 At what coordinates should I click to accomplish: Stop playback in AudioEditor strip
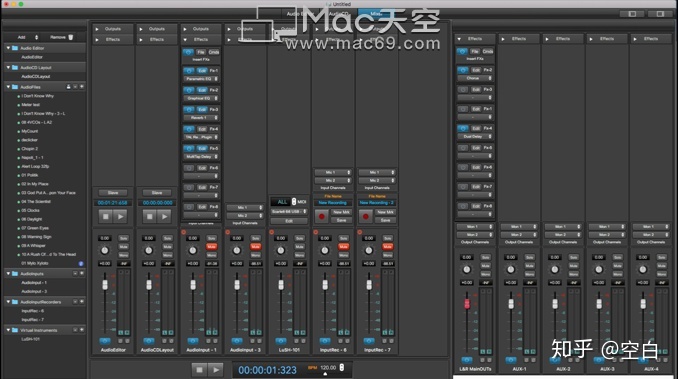pos(106,216)
